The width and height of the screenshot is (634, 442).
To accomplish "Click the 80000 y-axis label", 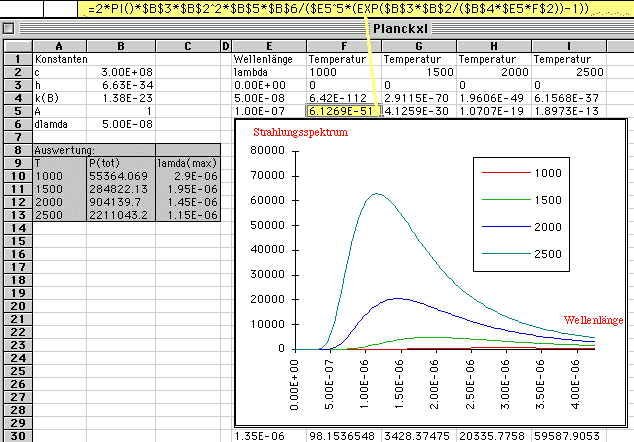I will [x=267, y=150].
